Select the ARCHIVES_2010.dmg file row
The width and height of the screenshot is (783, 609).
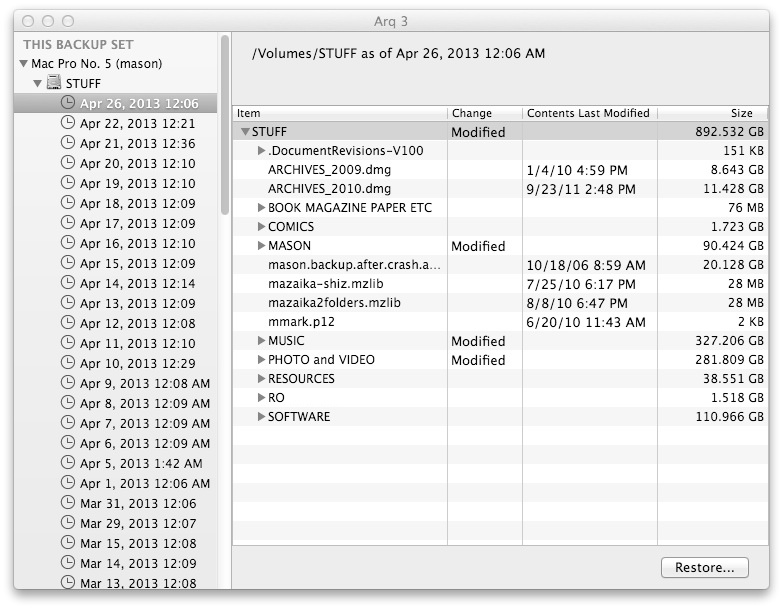coord(500,189)
